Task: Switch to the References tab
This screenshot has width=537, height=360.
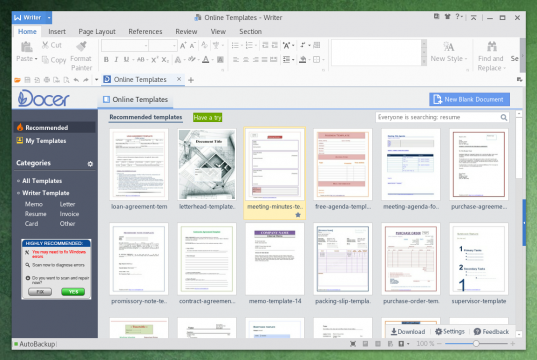Action: click(x=145, y=32)
